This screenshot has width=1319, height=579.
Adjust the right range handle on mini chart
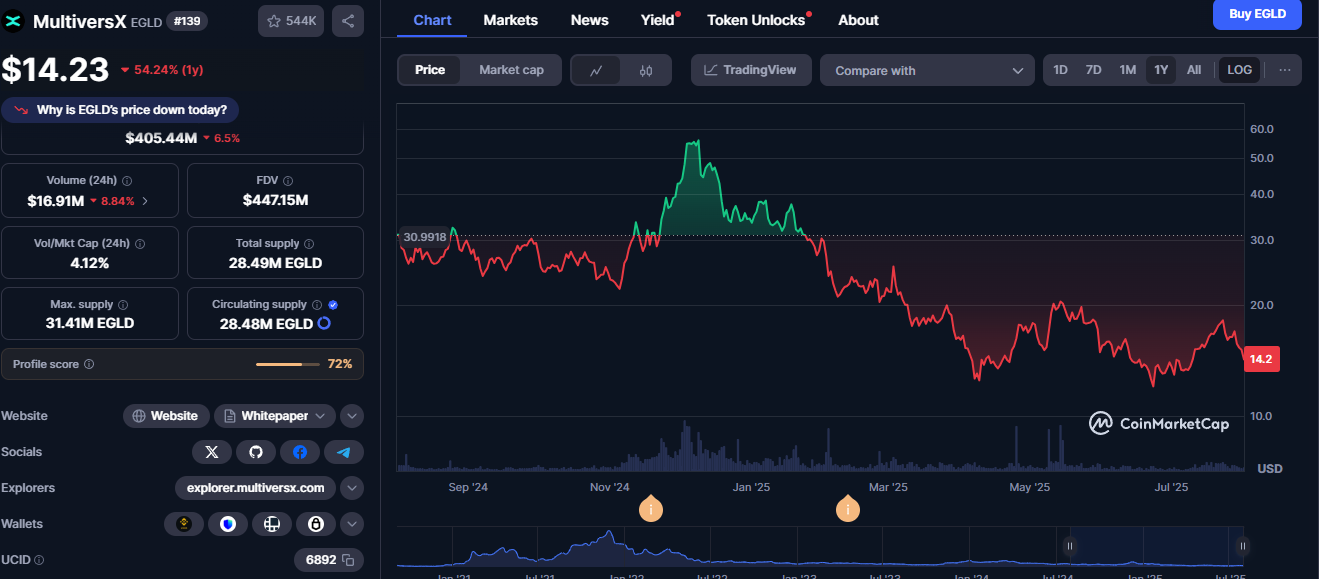pos(1242,546)
